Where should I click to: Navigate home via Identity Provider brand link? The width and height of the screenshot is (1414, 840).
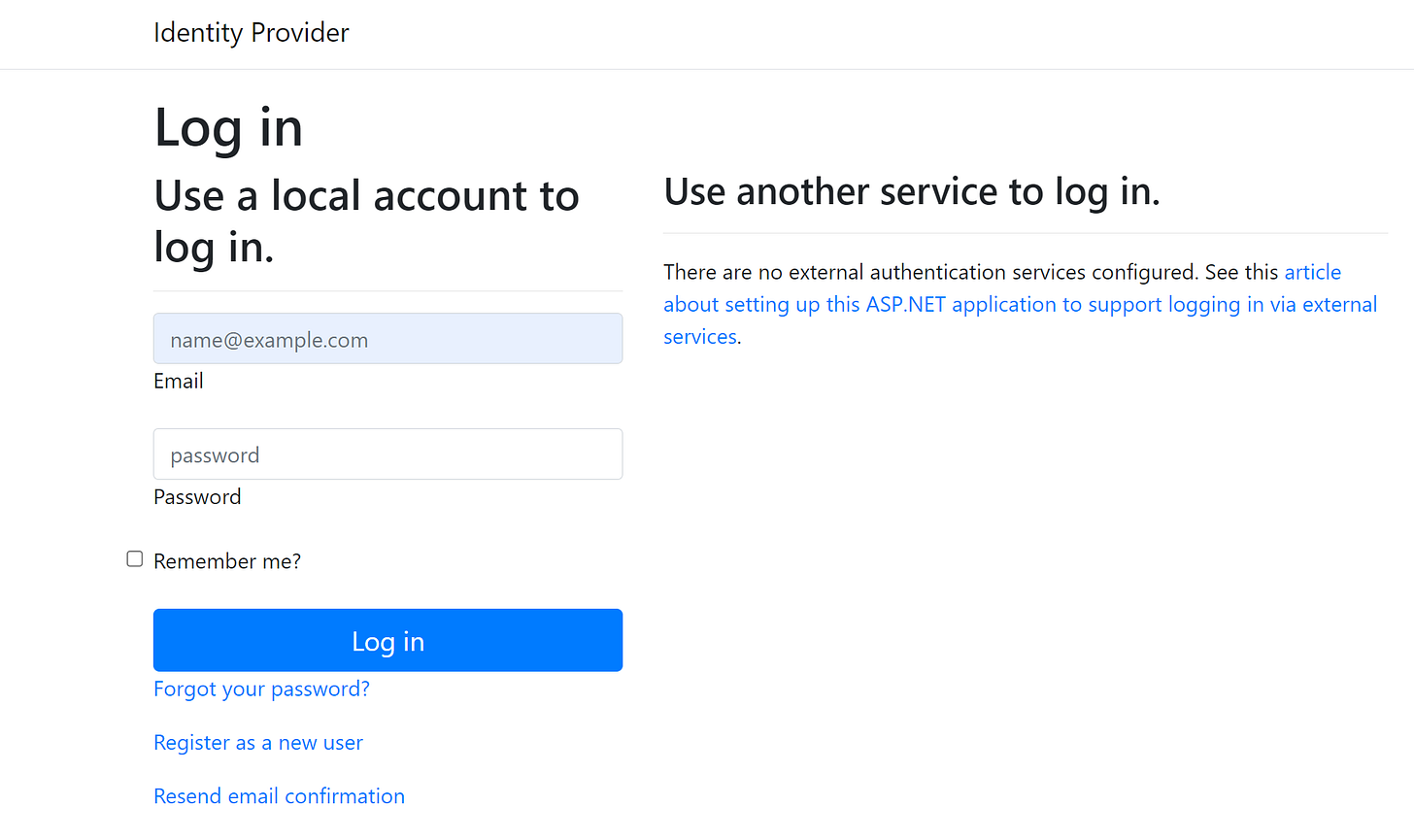click(x=251, y=32)
